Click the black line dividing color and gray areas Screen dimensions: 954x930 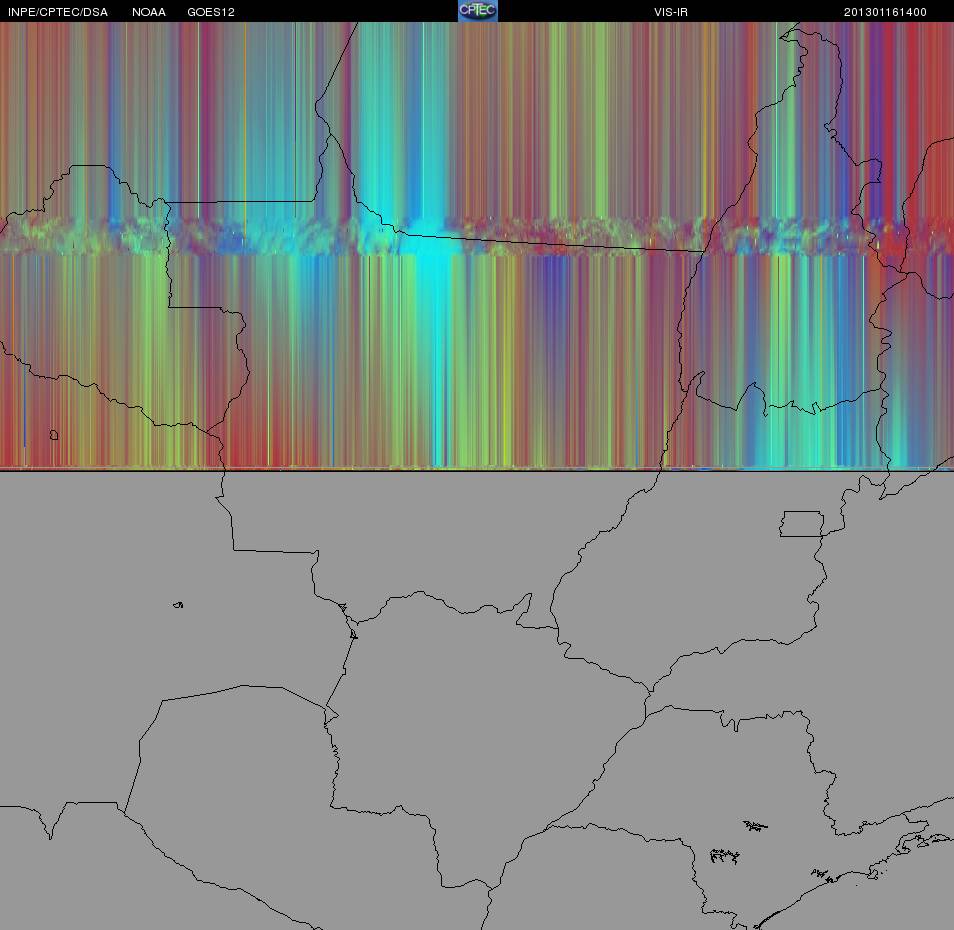coord(477,470)
